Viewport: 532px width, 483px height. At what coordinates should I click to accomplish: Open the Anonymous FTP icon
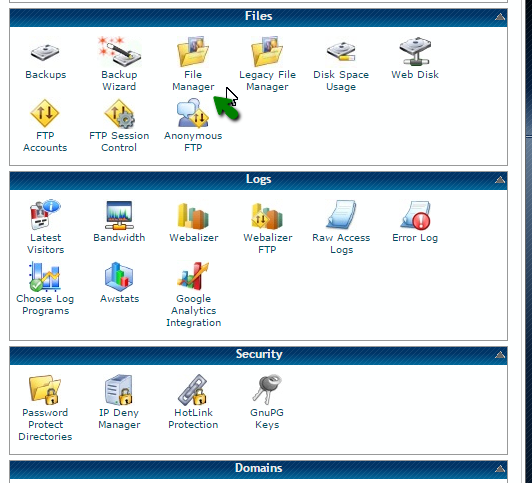tap(193, 113)
